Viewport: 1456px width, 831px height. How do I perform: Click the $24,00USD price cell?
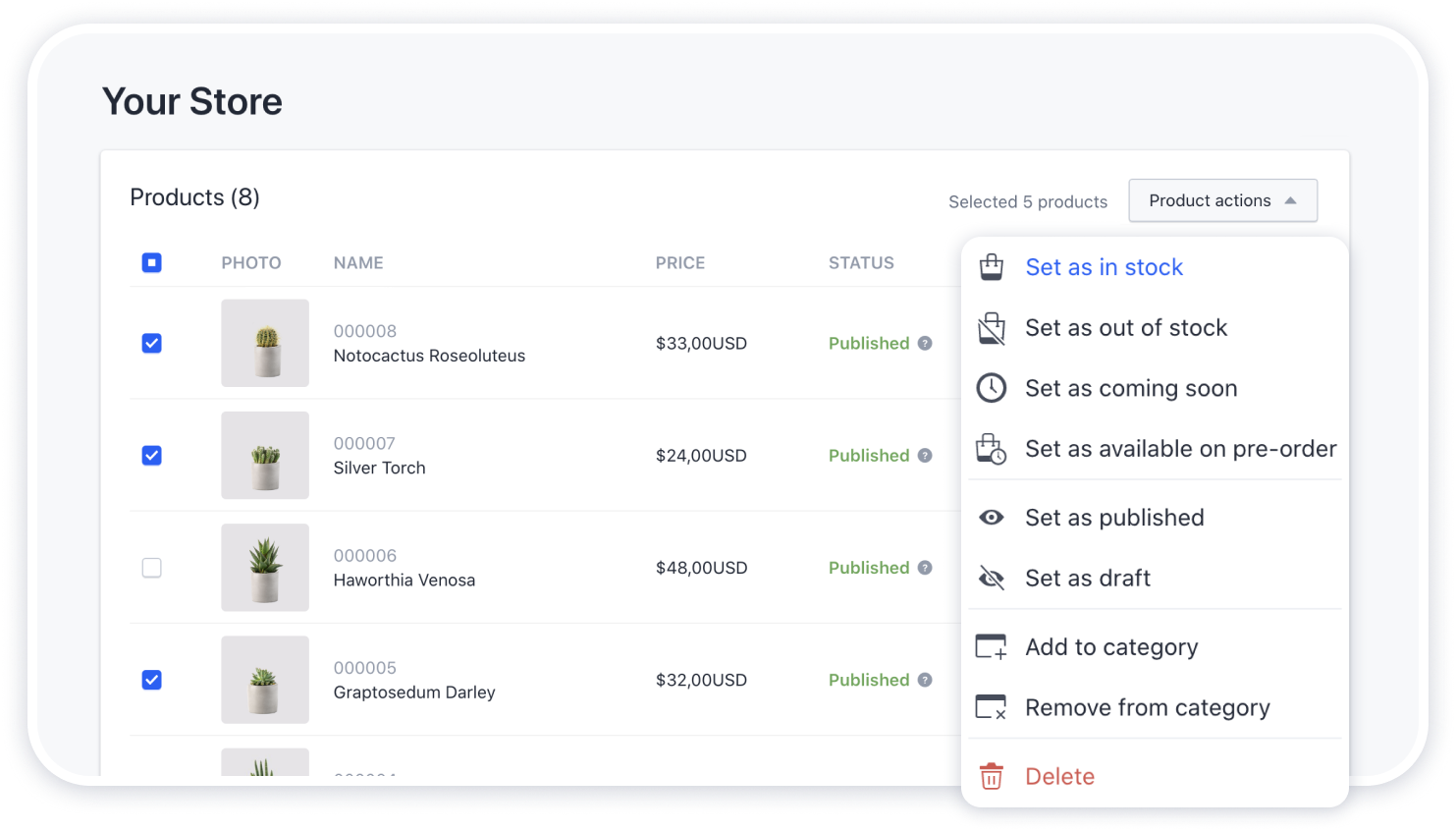pos(701,455)
